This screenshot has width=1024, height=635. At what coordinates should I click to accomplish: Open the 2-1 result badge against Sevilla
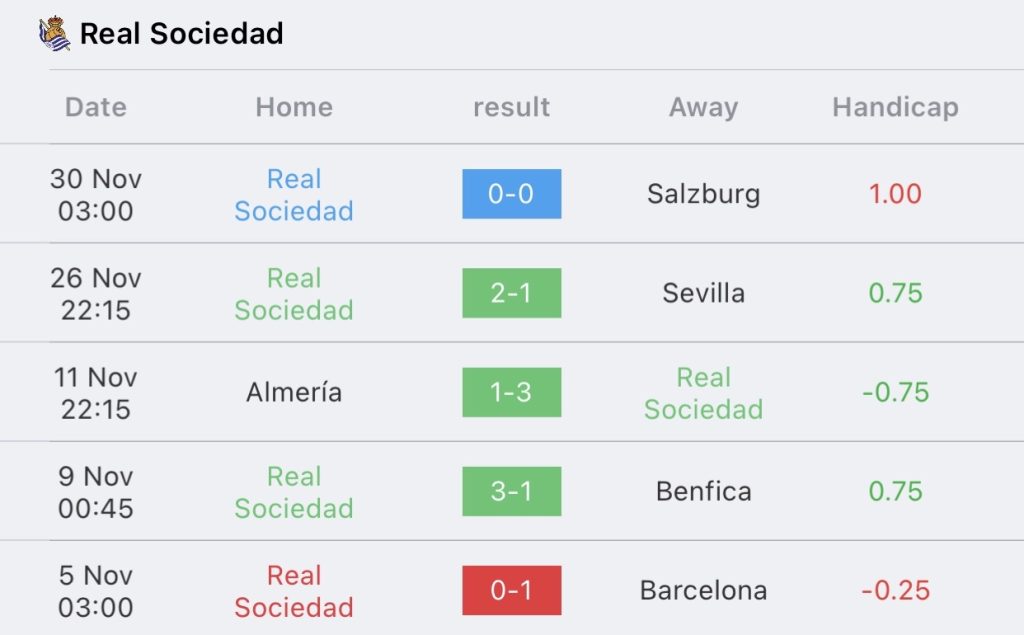pyautogui.click(x=511, y=293)
